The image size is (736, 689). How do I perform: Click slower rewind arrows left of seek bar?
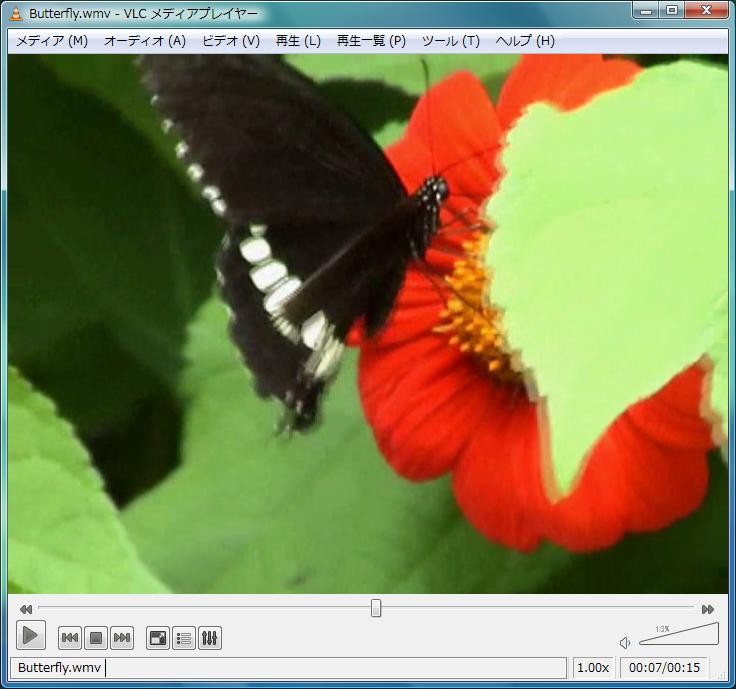click(x=26, y=609)
